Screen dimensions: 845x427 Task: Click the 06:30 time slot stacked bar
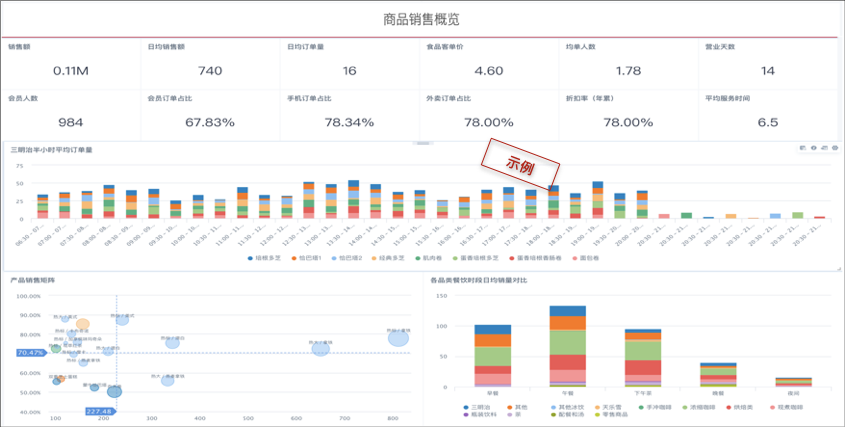click(x=43, y=207)
